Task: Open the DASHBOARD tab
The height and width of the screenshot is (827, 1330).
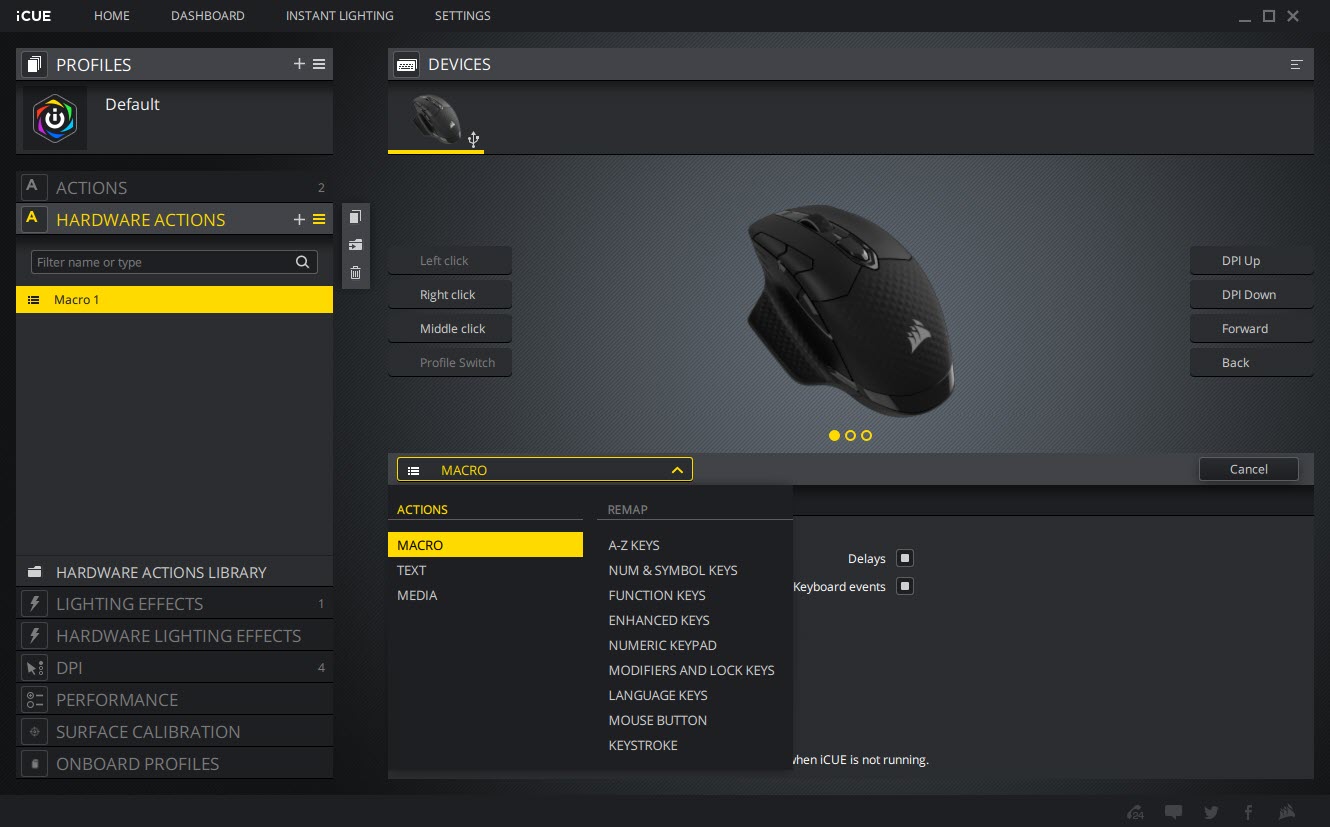Action: (208, 16)
